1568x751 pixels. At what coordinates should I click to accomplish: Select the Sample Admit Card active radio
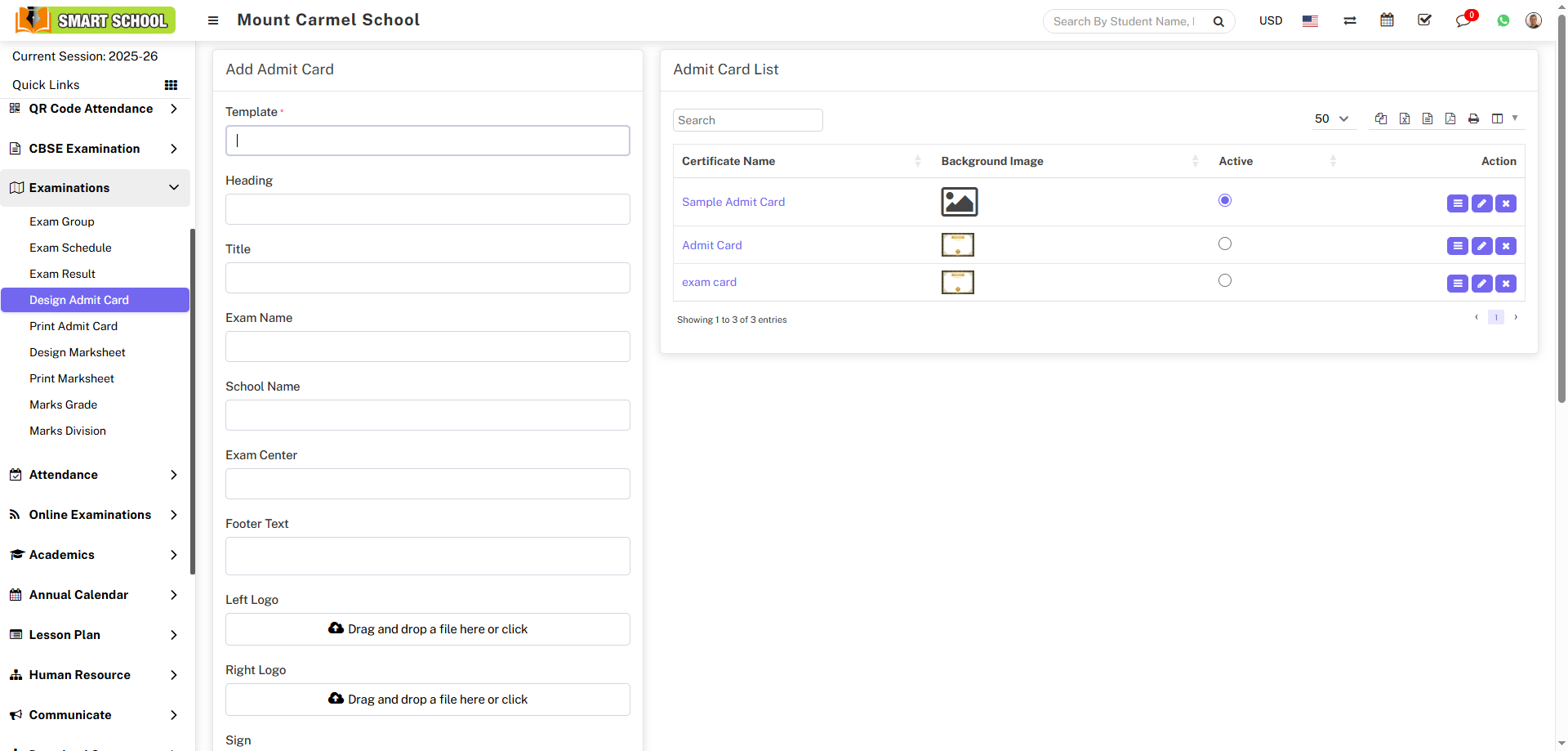[x=1224, y=199]
